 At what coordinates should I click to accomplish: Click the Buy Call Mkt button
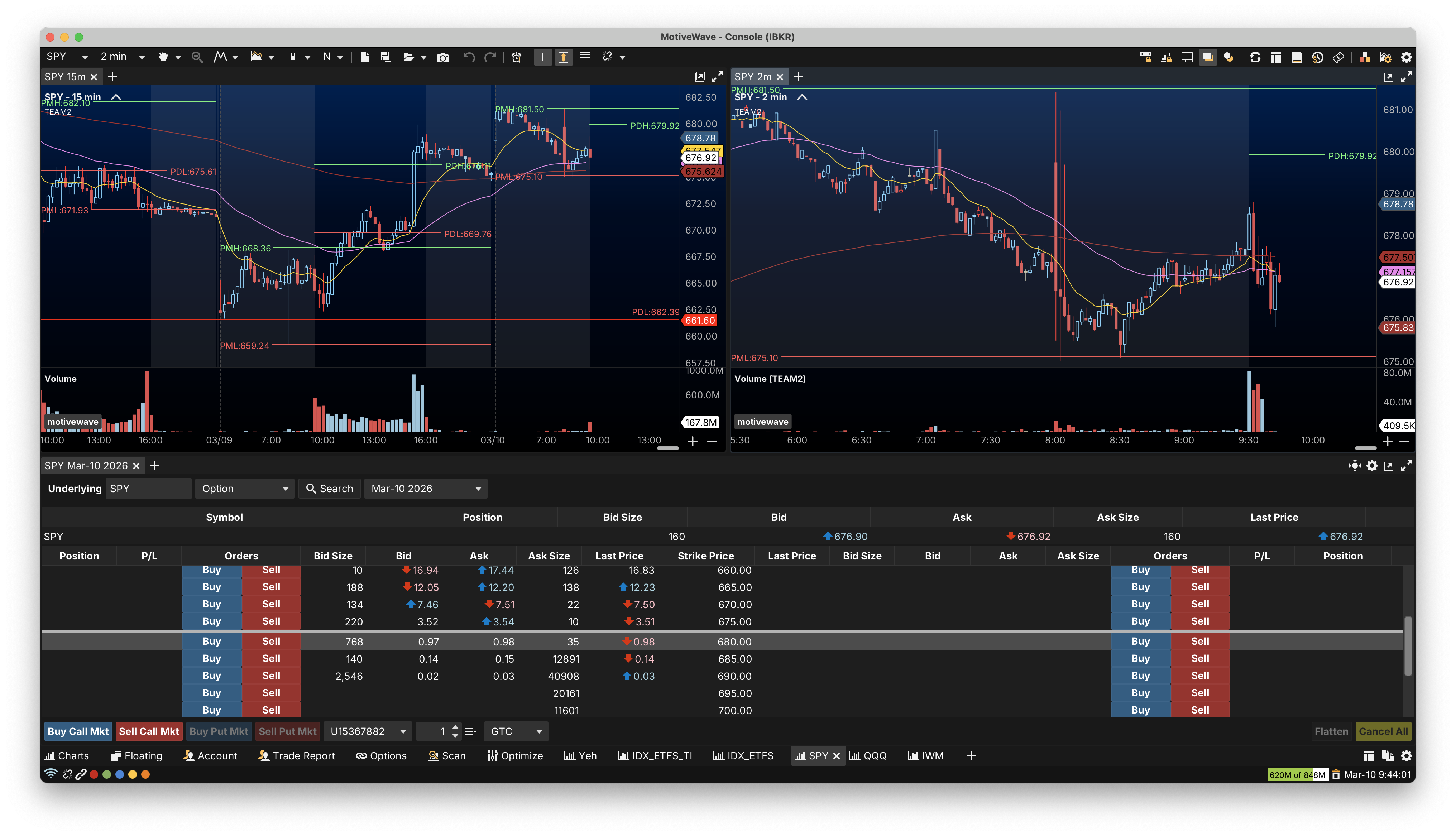[x=78, y=731]
